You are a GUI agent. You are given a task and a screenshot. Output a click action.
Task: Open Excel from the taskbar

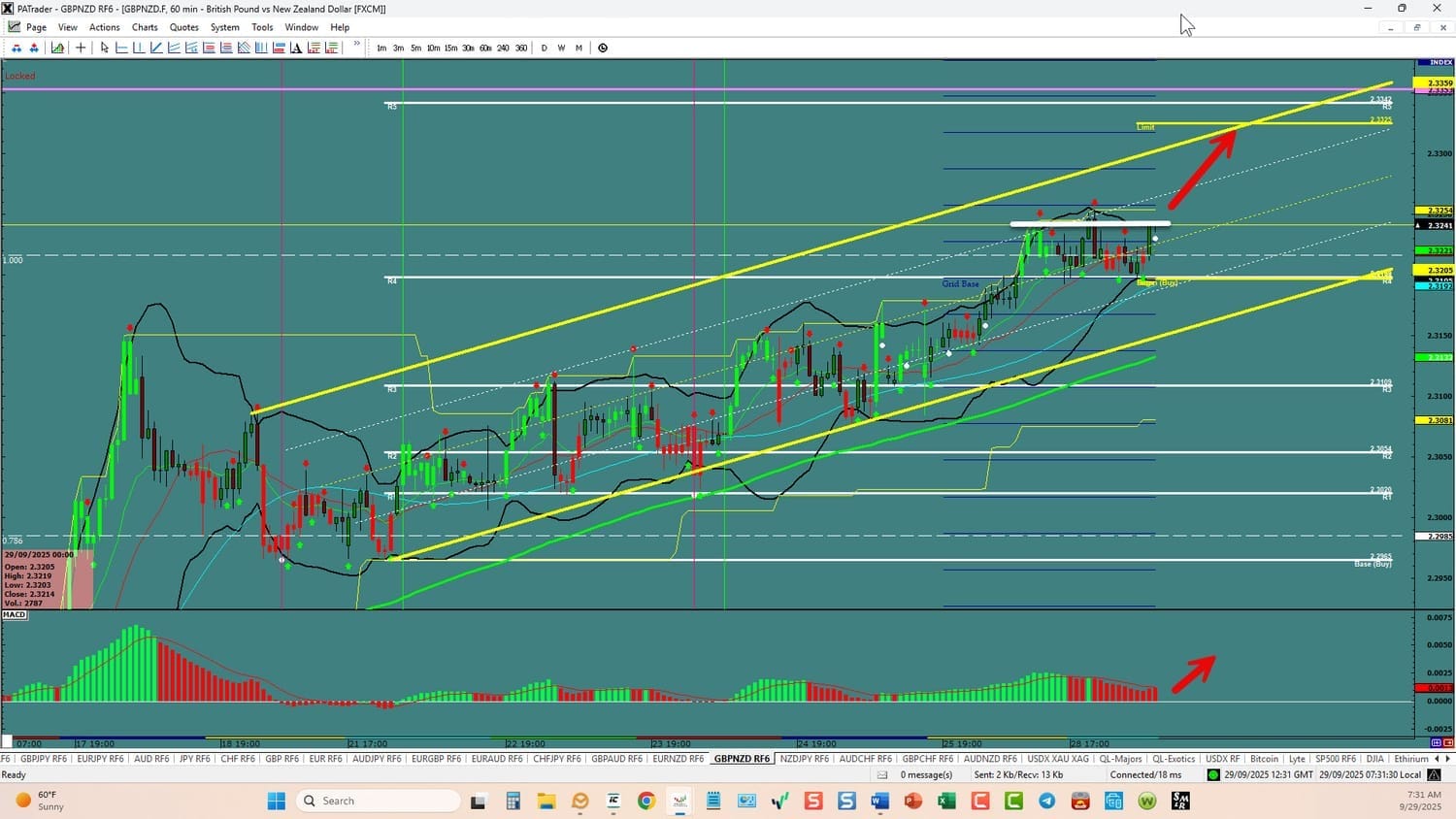tap(946, 801)
